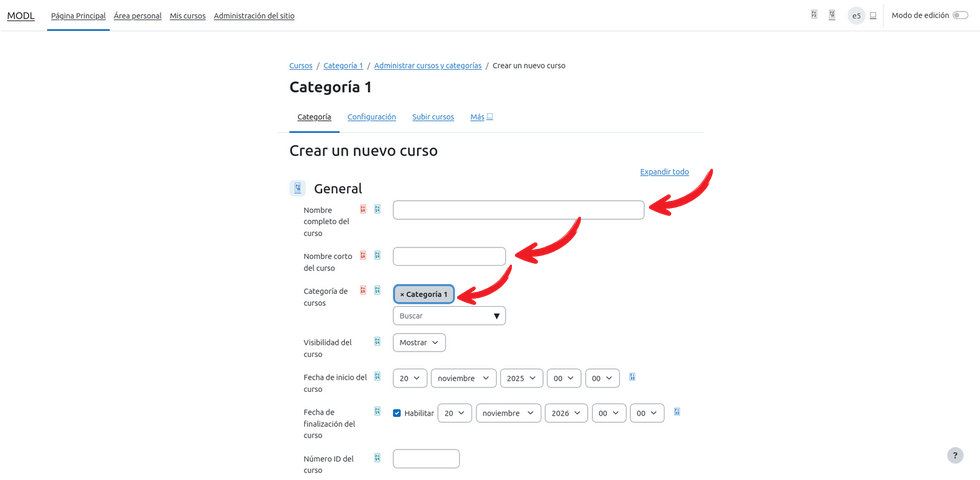Click the round question mark help button
Viewport: 980px width, 480px height.
(955, 455)
